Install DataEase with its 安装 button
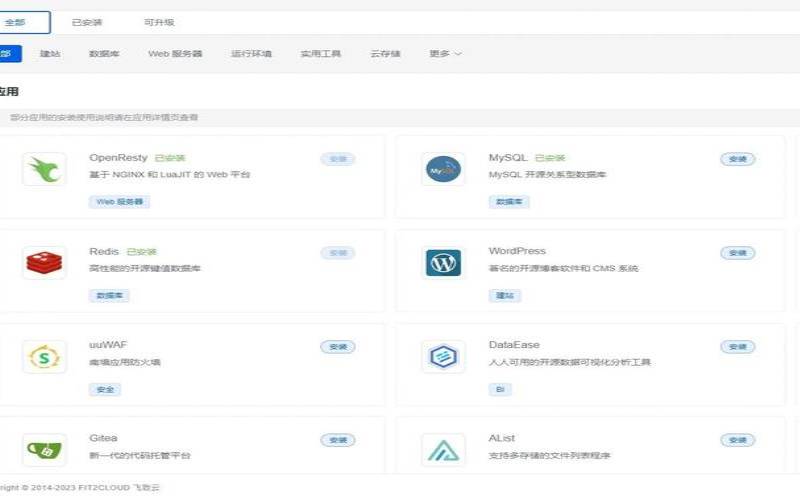 738,347
